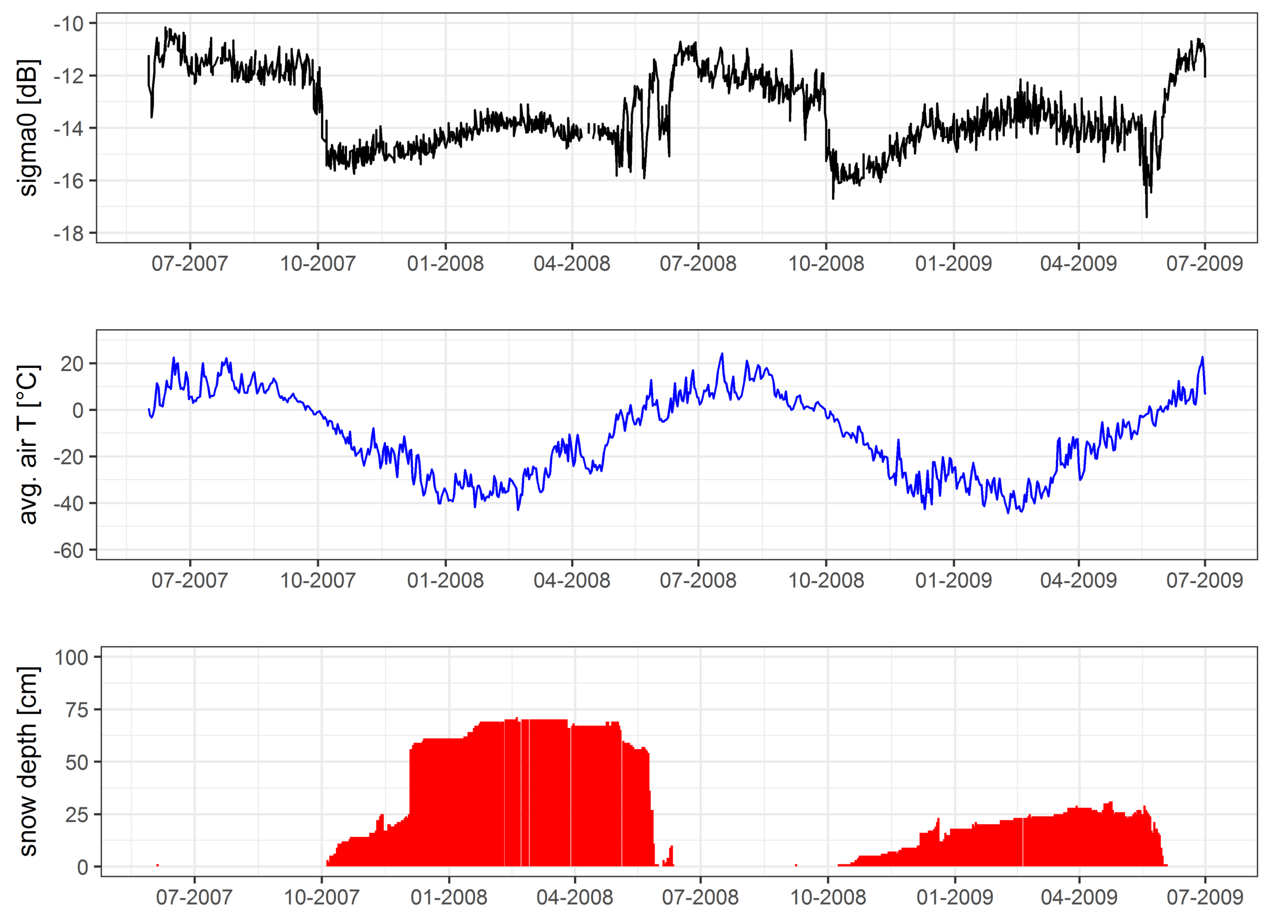The height and width of the screenshot is (924, 1288).
Task: Click 07-2008 label under air temperature plot
Action: 698,581
